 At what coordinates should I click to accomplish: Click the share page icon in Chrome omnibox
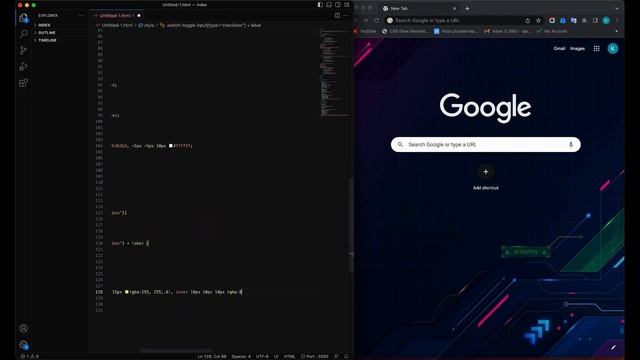527,20
